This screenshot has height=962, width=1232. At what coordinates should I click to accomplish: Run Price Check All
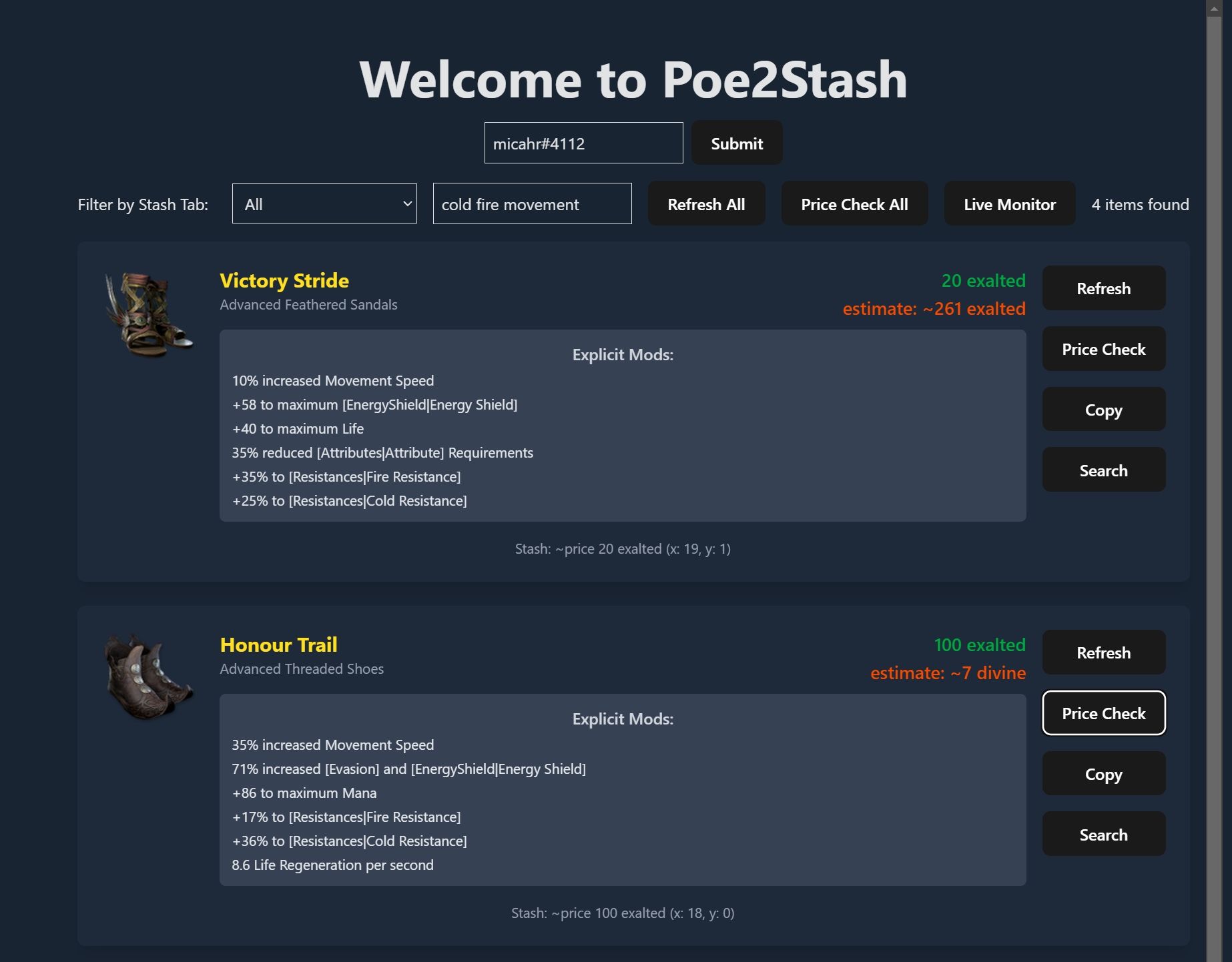point(854,204)
